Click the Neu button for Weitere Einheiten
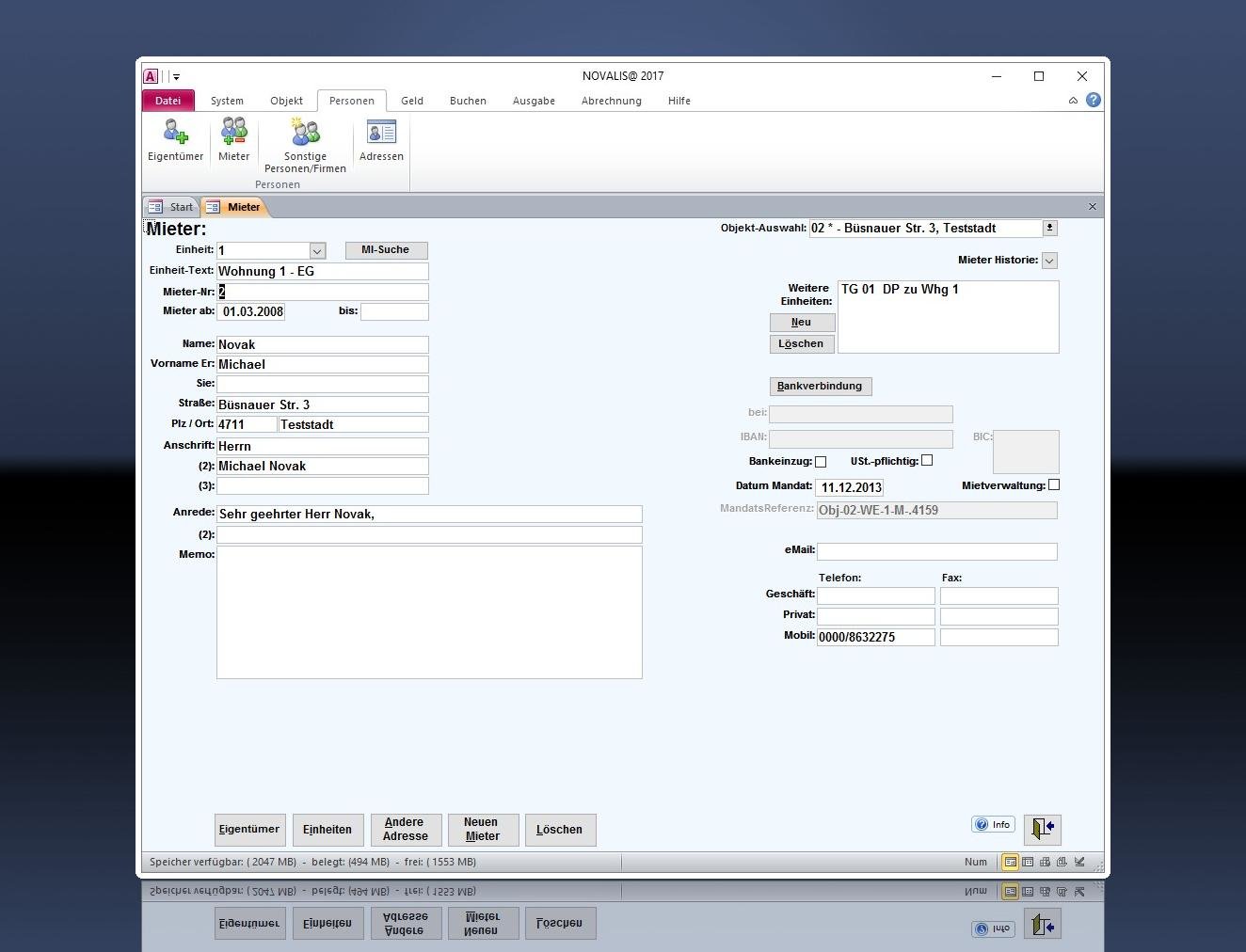This screenshot has height=952, width=1246. [x=802, y=323]
